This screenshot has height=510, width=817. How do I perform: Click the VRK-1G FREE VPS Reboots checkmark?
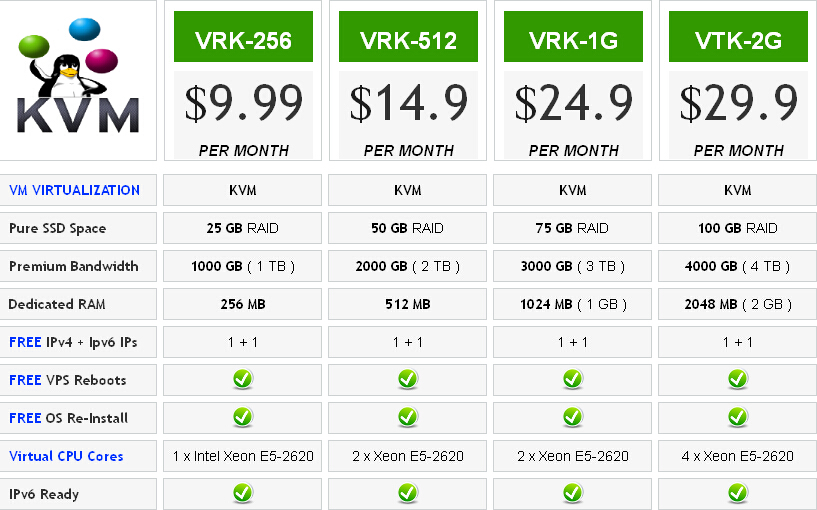point(573,379)
